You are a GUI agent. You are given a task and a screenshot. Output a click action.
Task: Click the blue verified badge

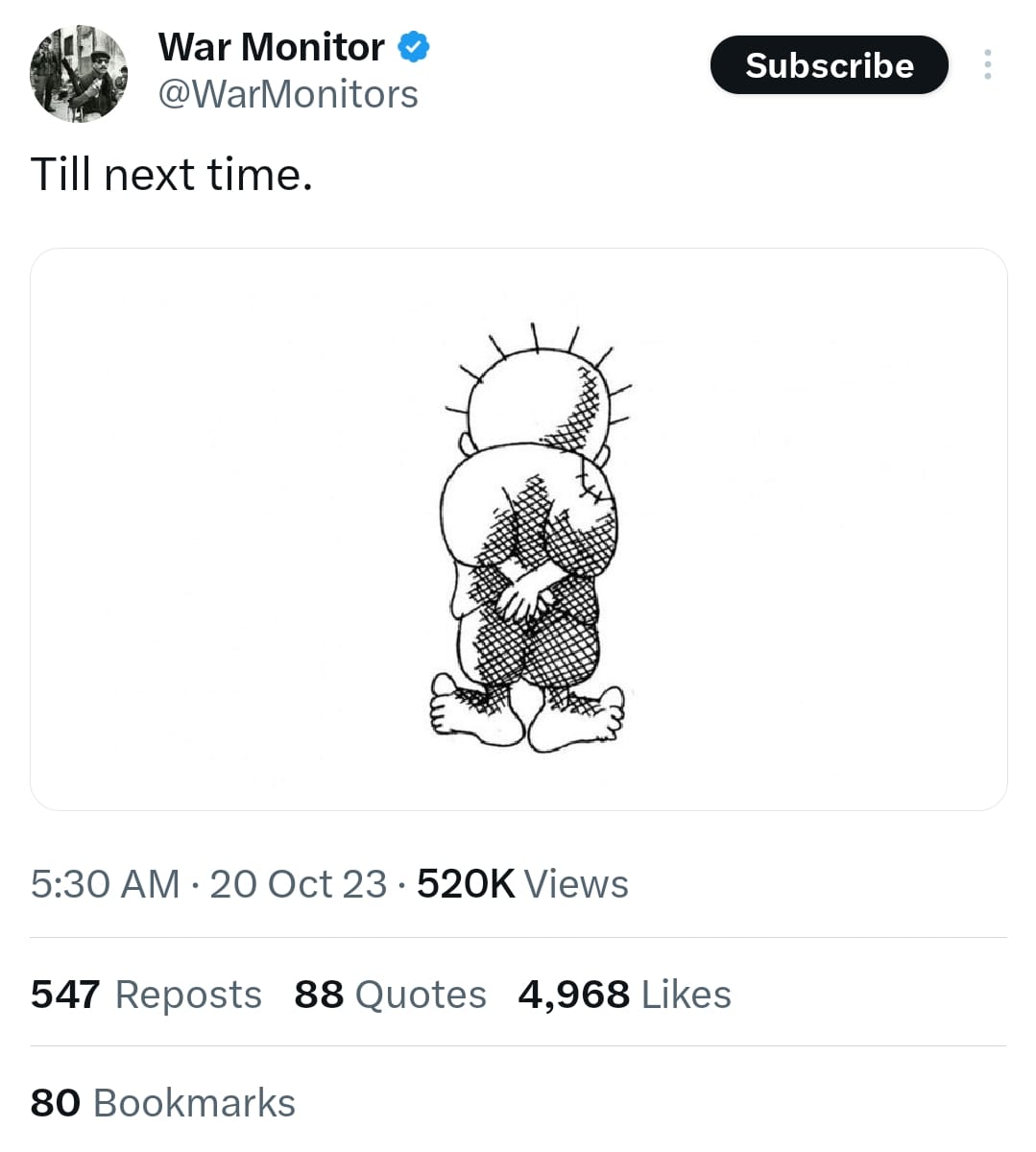click(413, 47)
